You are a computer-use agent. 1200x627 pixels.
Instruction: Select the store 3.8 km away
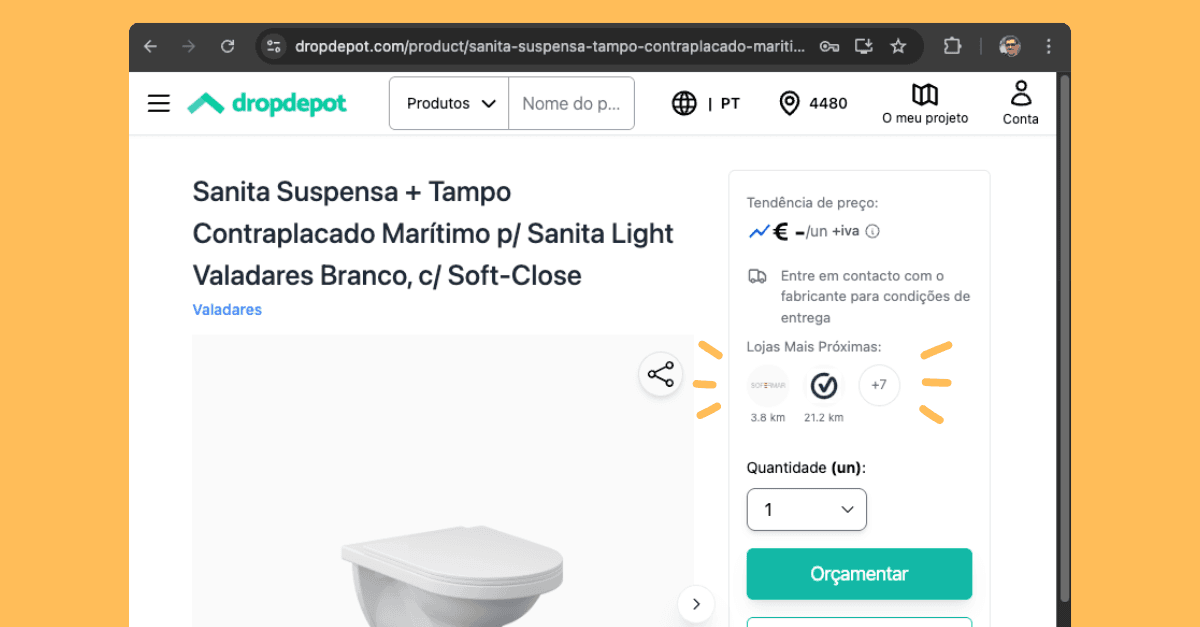768,386
